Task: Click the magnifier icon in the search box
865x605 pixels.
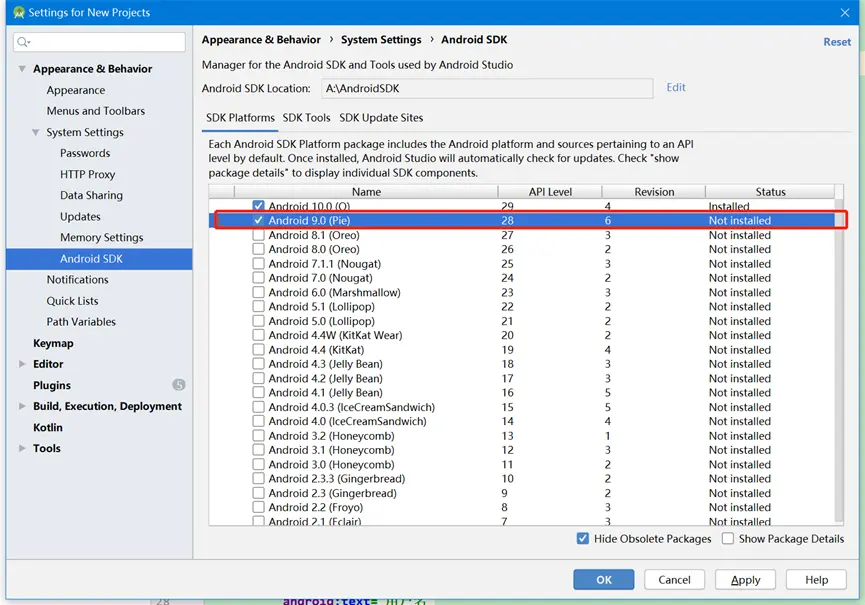Action: (21, 42)
